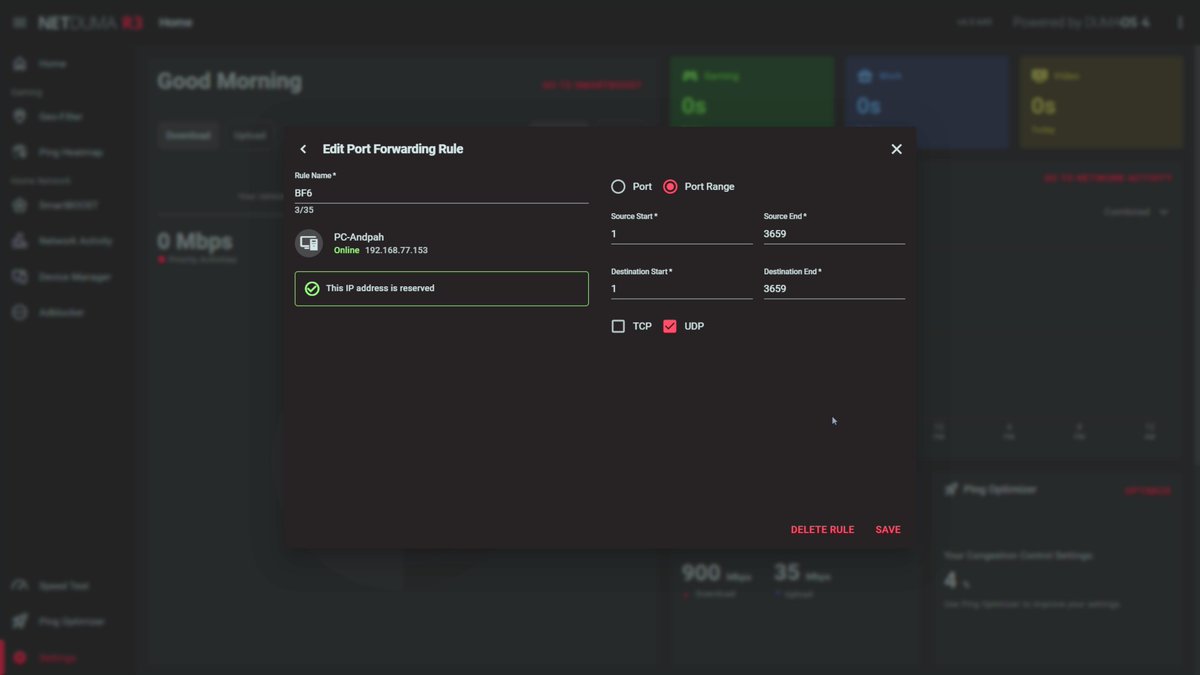Viewport: 1200px width, 675px height.
Task: Select the Port Range radio button
Action: (x=670, y=187)
